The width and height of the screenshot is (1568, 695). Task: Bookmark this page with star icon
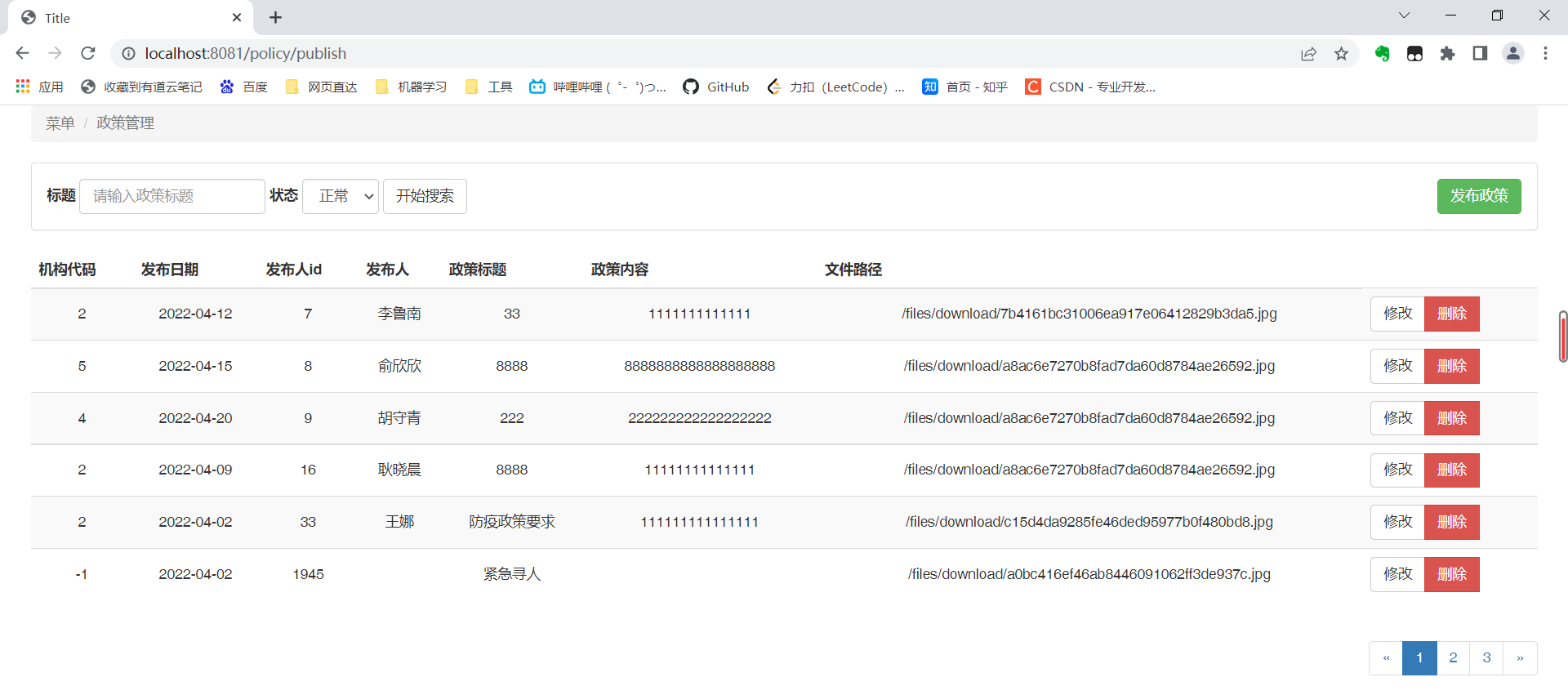(1341, 53)
